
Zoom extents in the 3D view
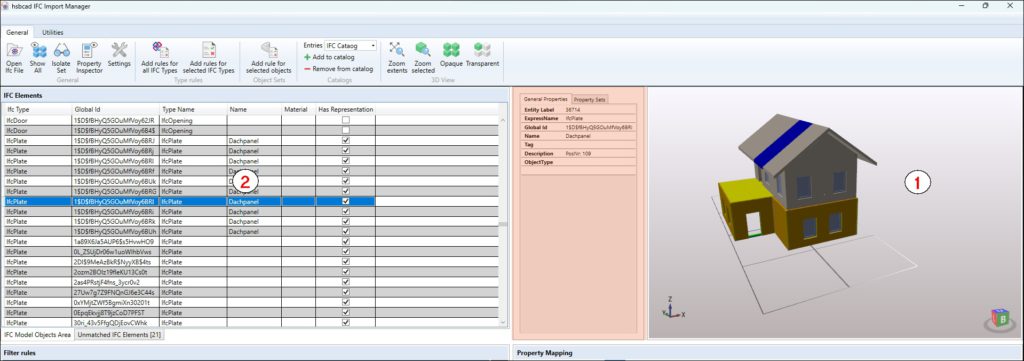click(x=396, y=57)
